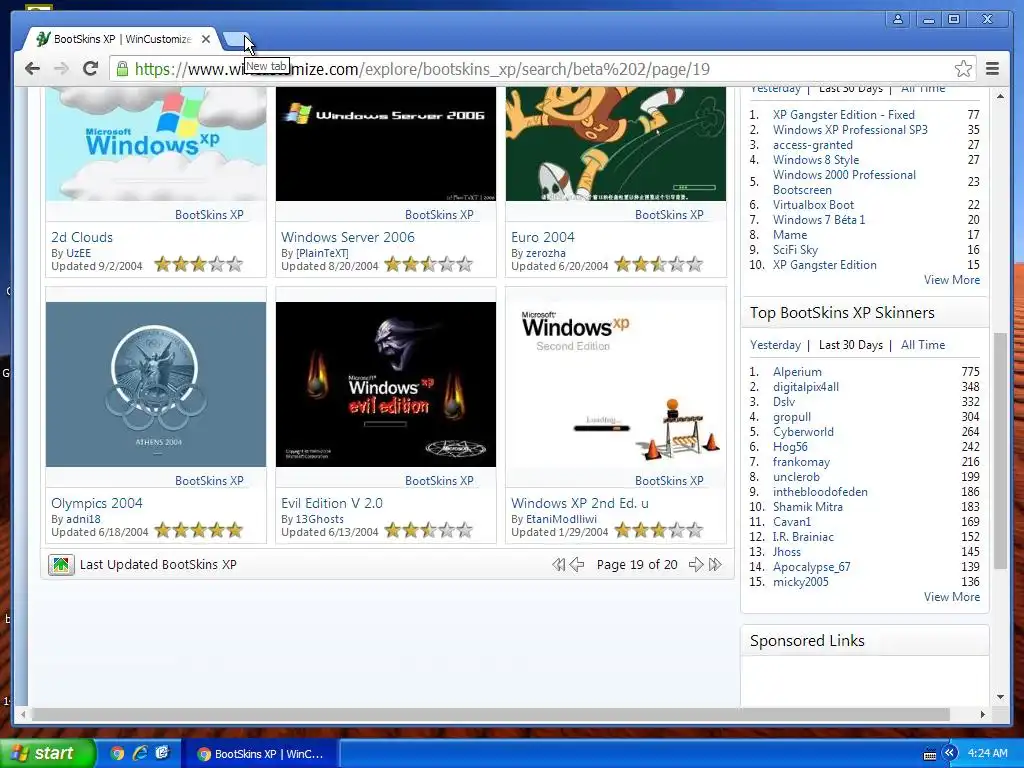Click the keyboard icon in system tray
Screen dimensions: 1024x768
coord(930,755)
